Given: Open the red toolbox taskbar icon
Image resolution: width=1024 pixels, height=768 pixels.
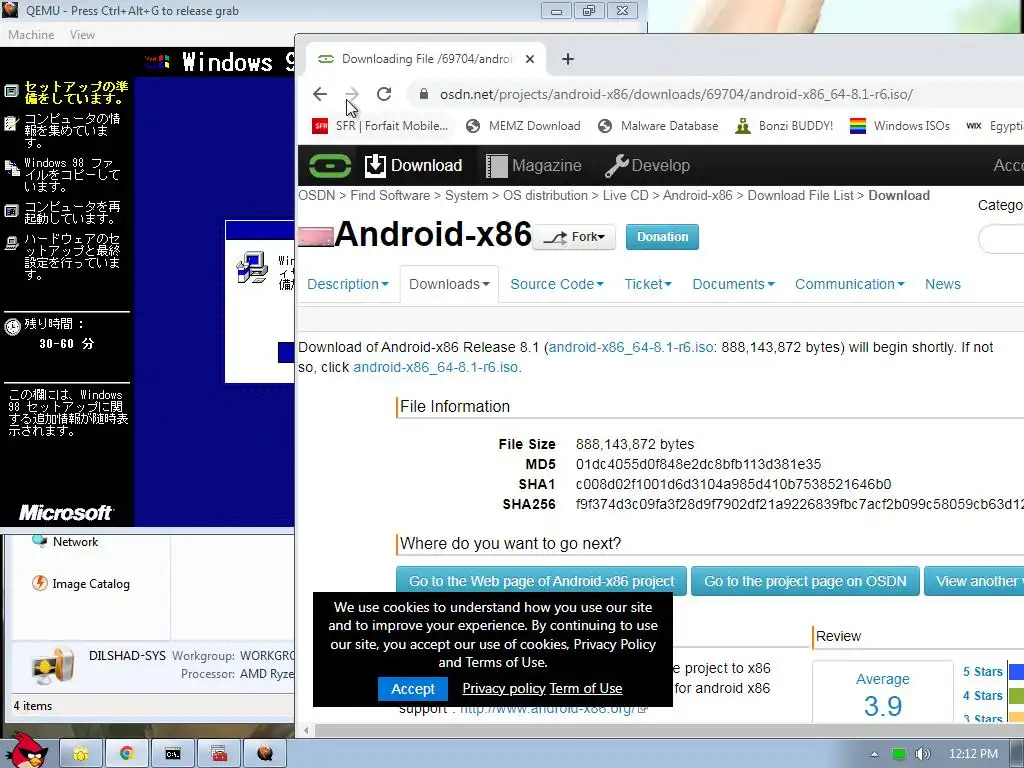Looking at the screenshot, I should click(219, 754).
